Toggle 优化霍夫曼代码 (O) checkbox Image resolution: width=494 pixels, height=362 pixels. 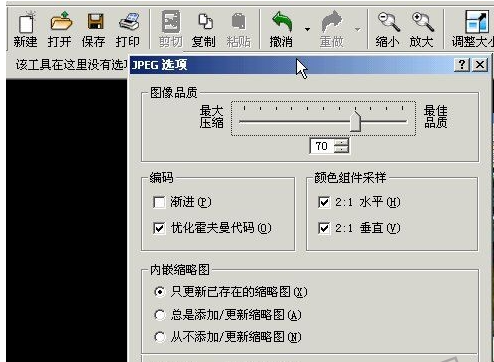tap(159, 228)
